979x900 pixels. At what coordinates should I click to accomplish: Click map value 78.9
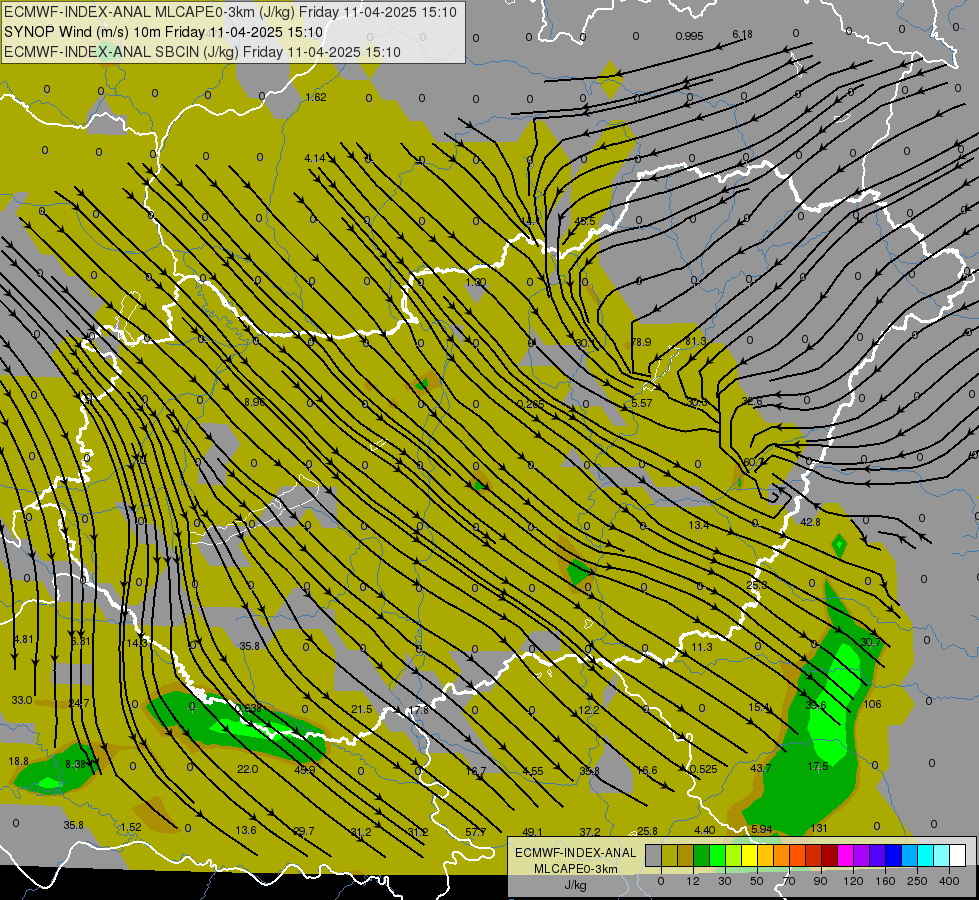point(641,342)
